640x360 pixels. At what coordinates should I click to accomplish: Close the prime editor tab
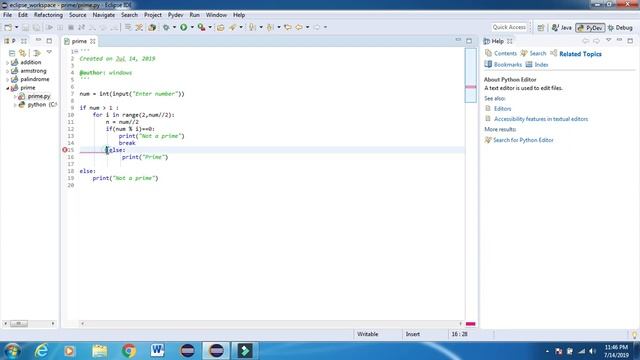point(93,41)
